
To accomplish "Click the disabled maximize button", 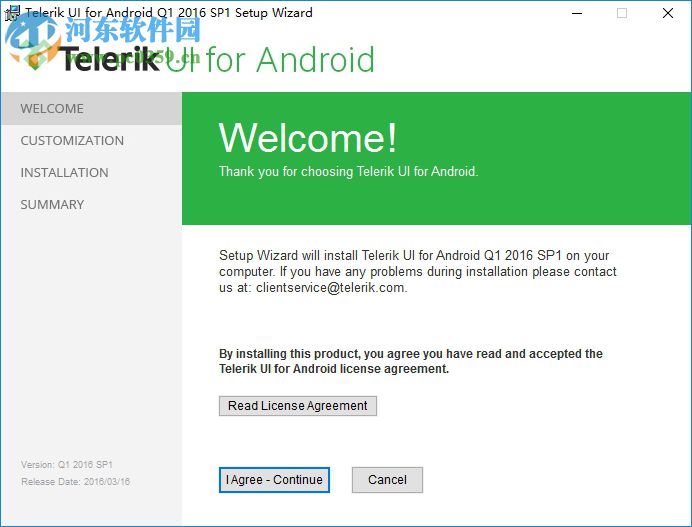I will [622, 13].
